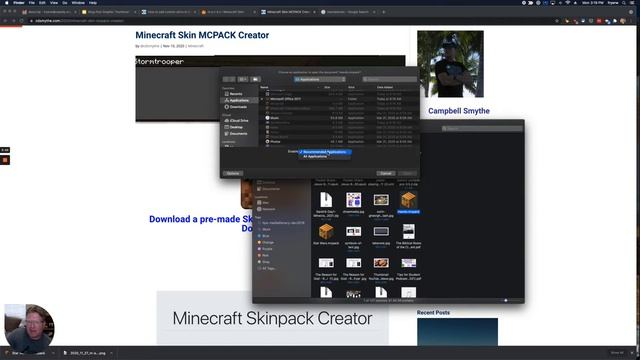Click the Purple tag in Finder sidebar
This screenshot has height=360, width=640.
[x=267, y=249]
